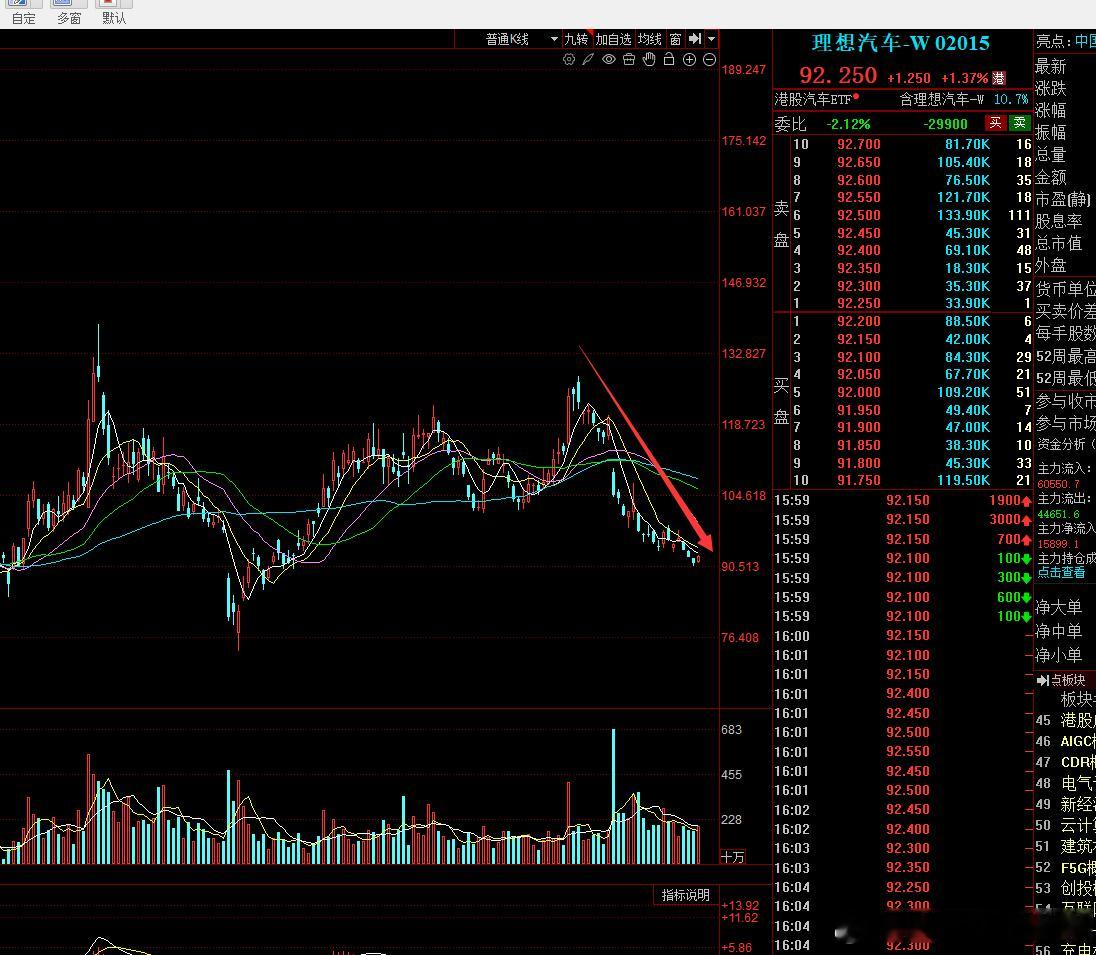Expand the dropdown arrow beside jump-to-end icon
The image size is (1096, 955).
click(712, 39)
